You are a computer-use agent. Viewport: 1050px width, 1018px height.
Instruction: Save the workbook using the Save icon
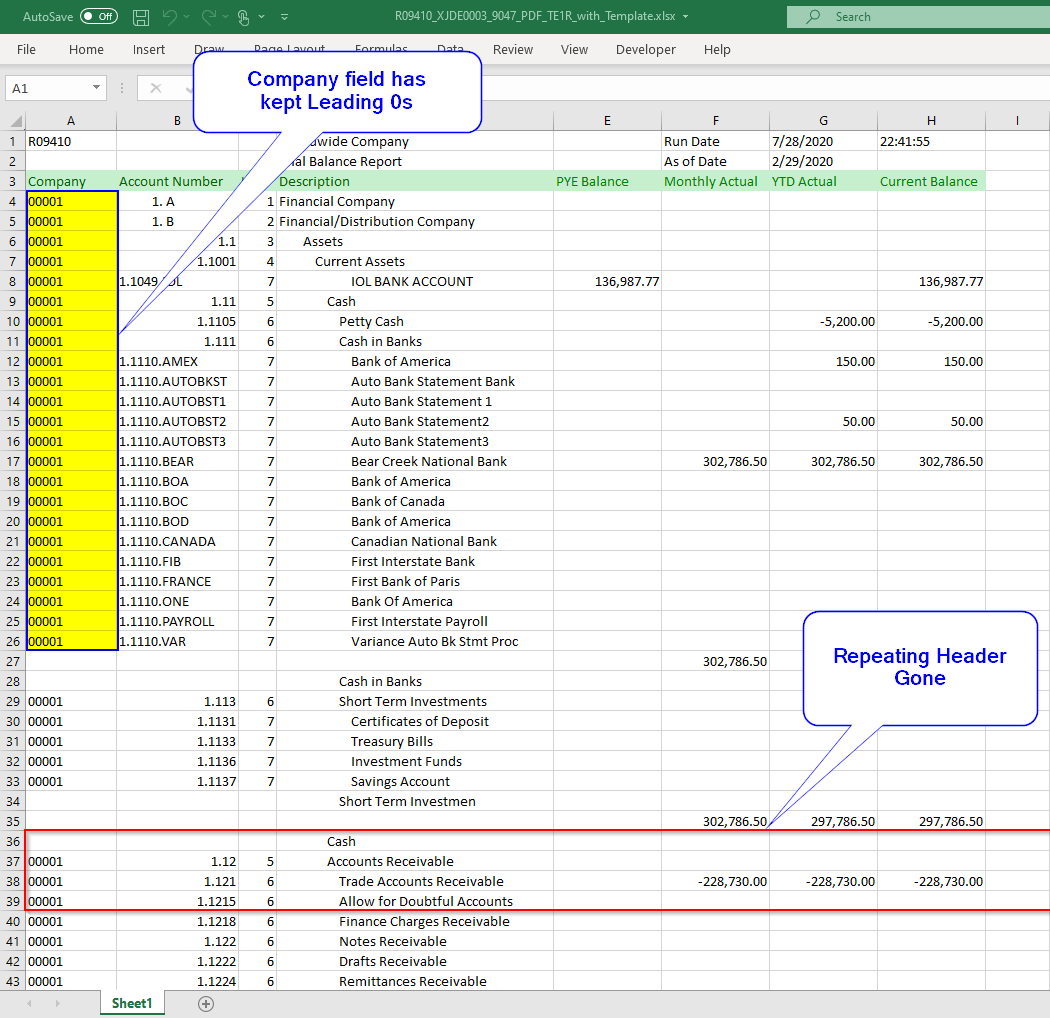point(140,16)
